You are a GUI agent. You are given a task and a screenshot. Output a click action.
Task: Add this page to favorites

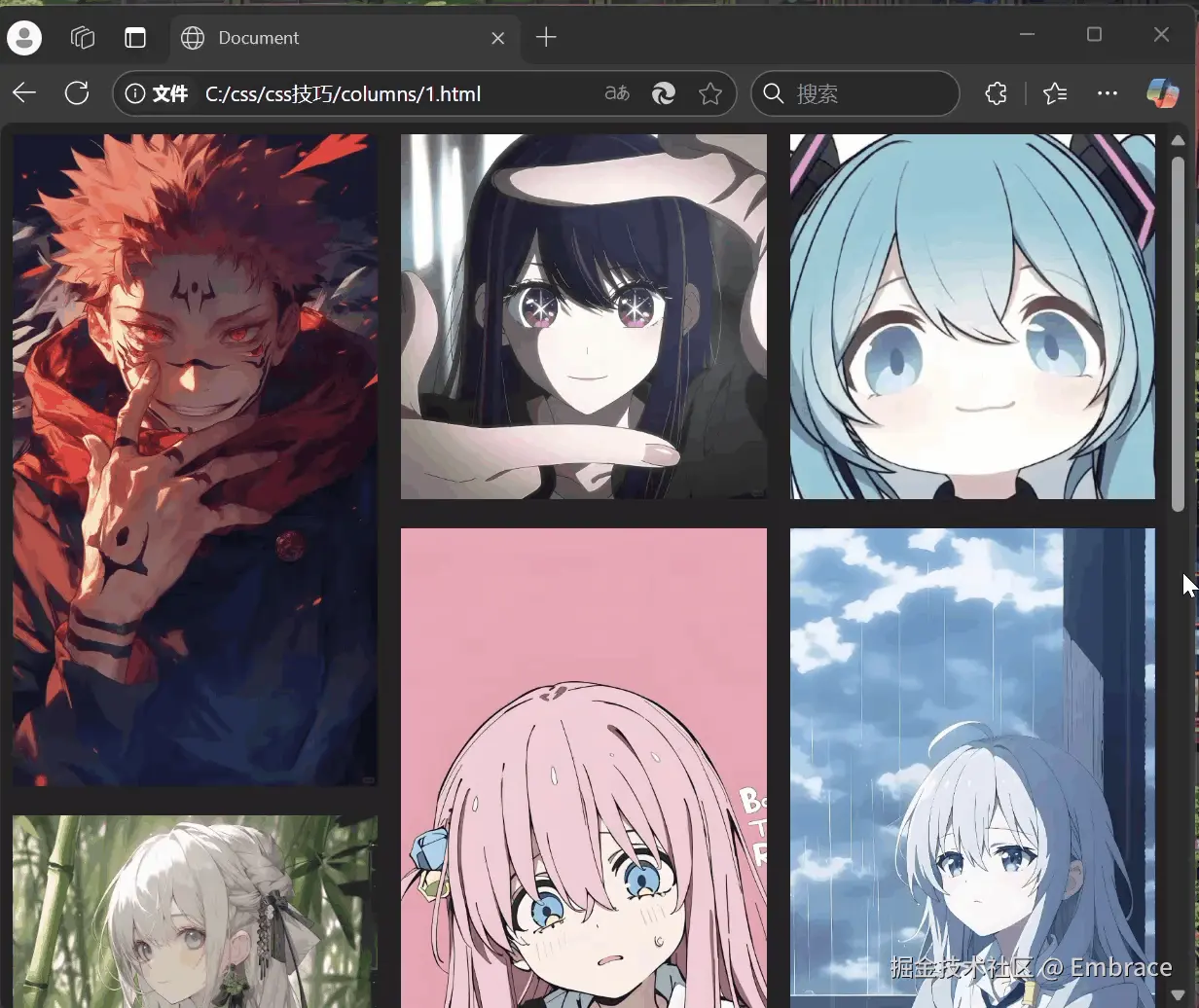click(x=710, y=93)
